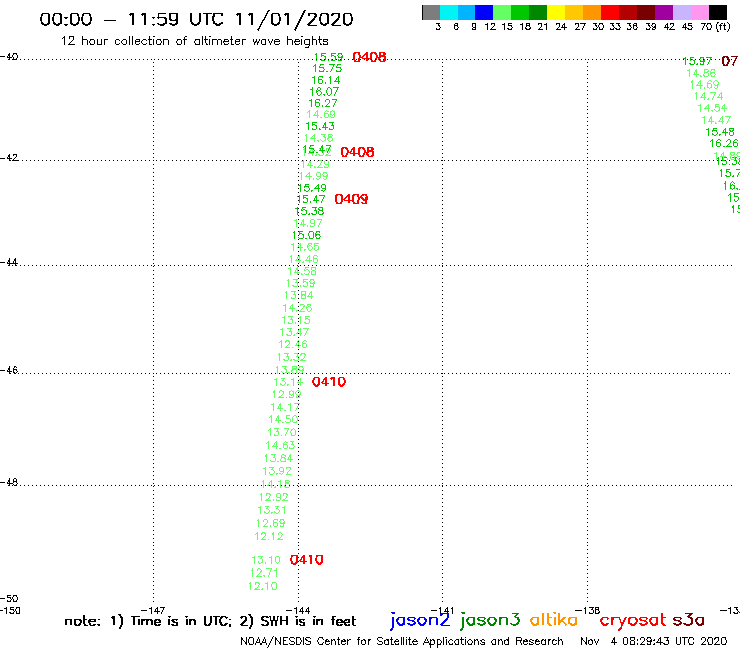Viewport: 740px width, 650px height.
Task: Click the 15.43 wave height value
Action: [320, 127]
